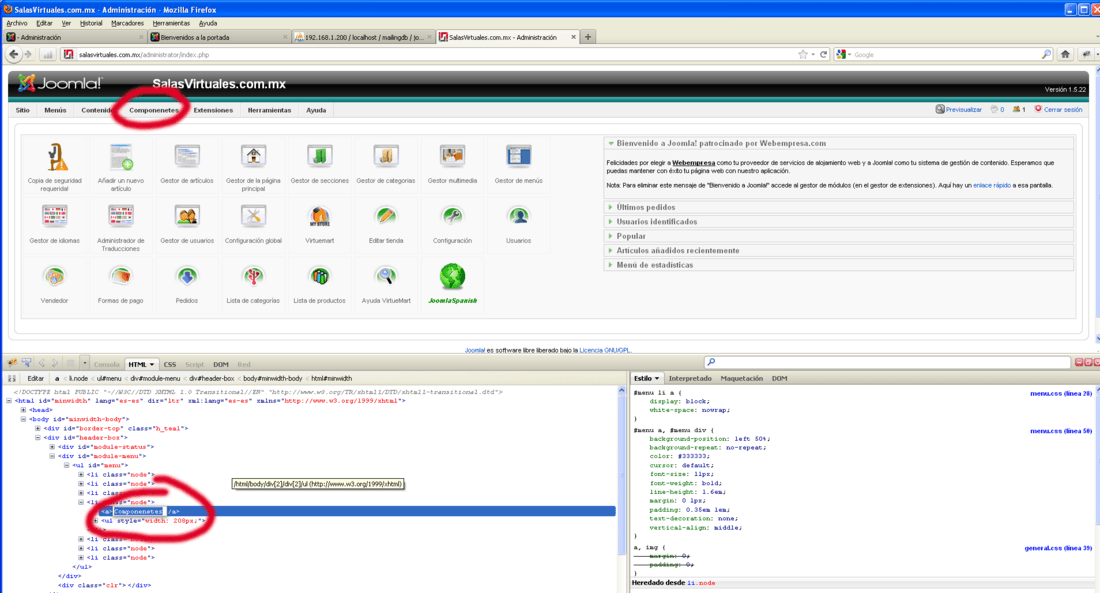This screenshot has width=1100, height=593.
Task: Activate Firebug inspect element icon
Action: pos(27,364)
